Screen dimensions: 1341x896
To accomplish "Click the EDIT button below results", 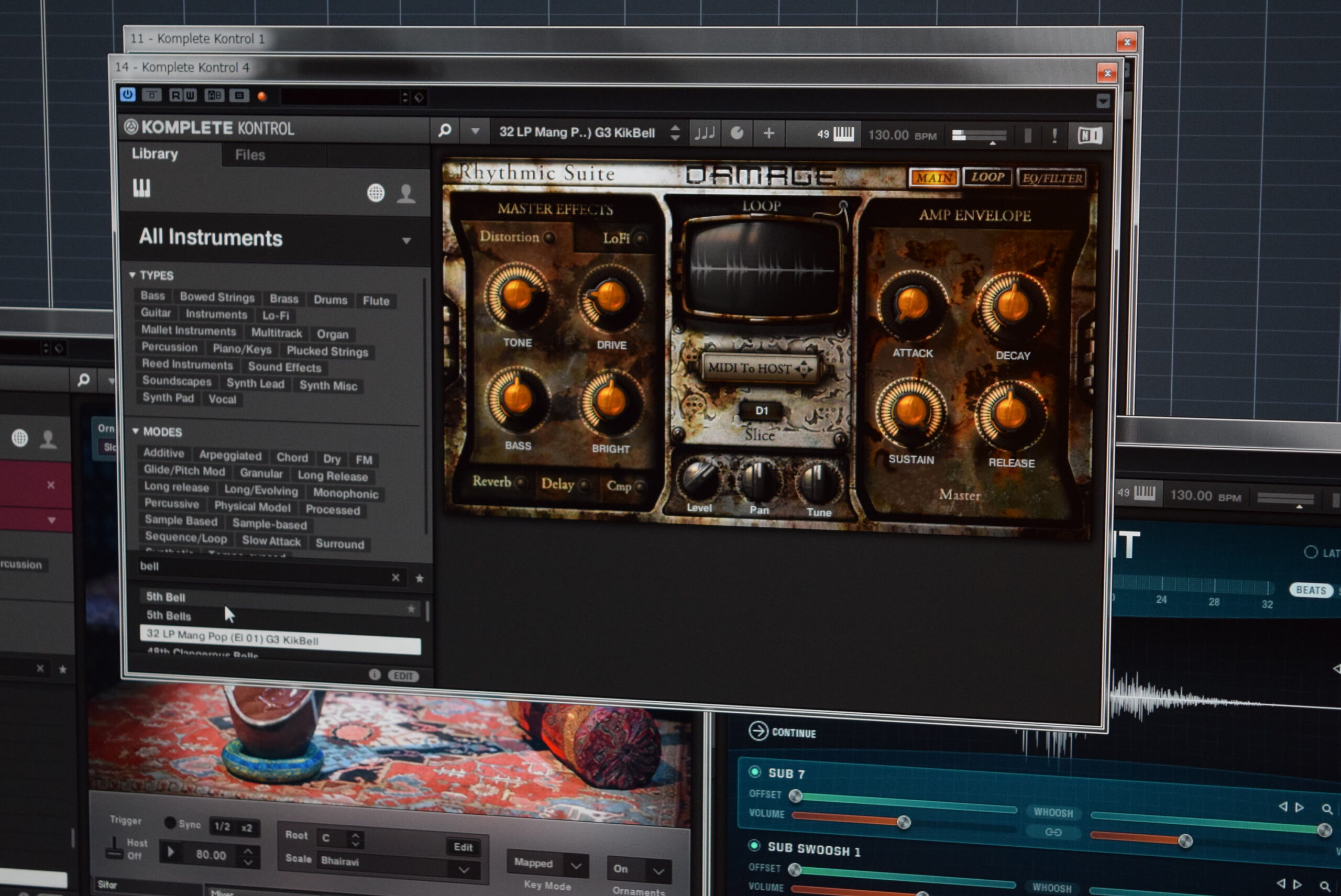I will 403,676.
